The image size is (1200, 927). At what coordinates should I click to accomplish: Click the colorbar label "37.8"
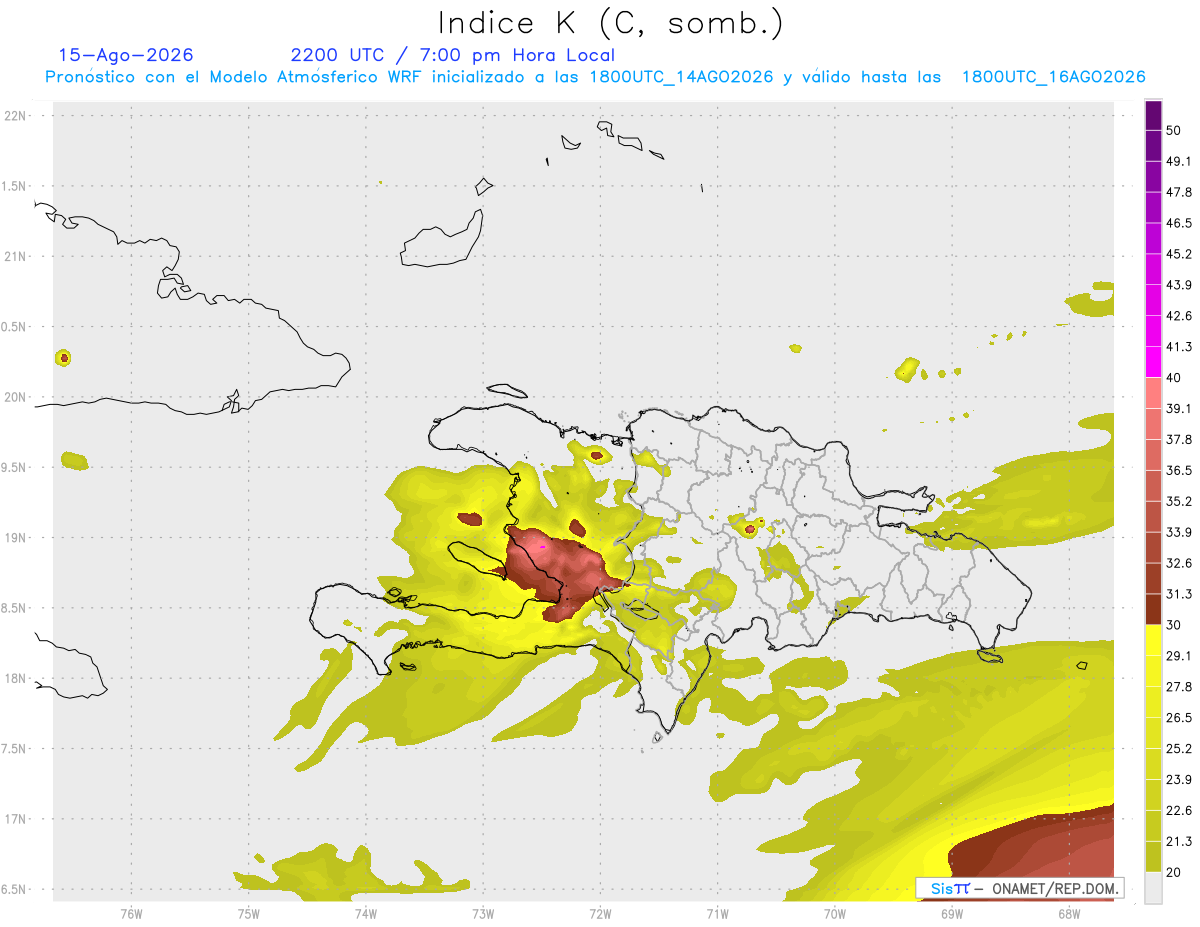tap(1179, 440)
